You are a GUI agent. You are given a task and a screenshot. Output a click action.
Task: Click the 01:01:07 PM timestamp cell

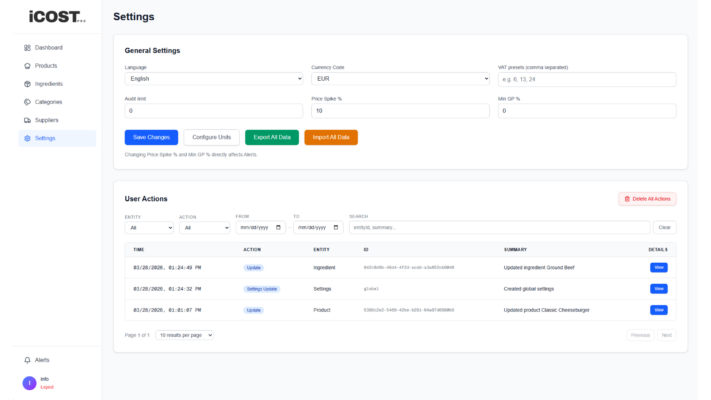(x=167, y=310)
